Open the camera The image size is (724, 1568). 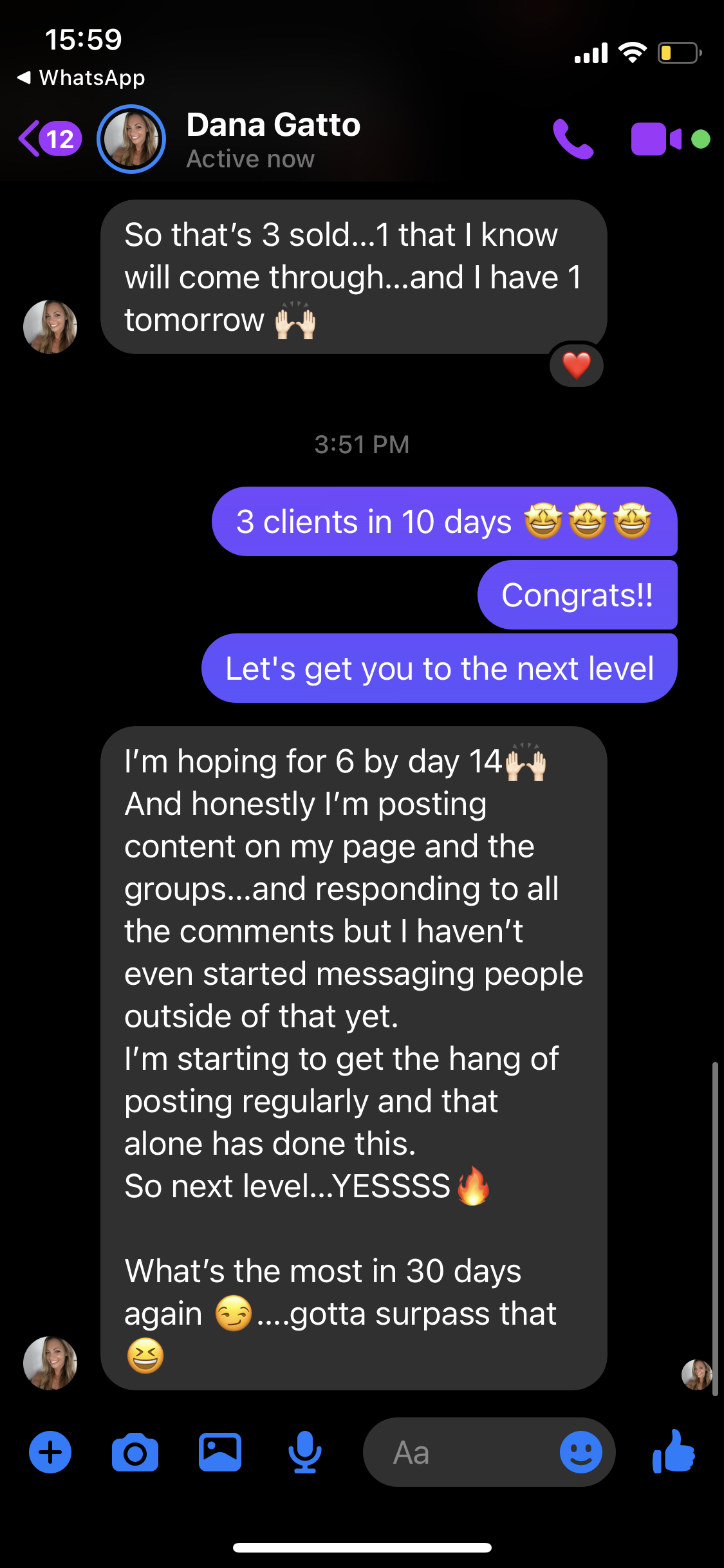pyautogui.click(x=135, y=1452)
